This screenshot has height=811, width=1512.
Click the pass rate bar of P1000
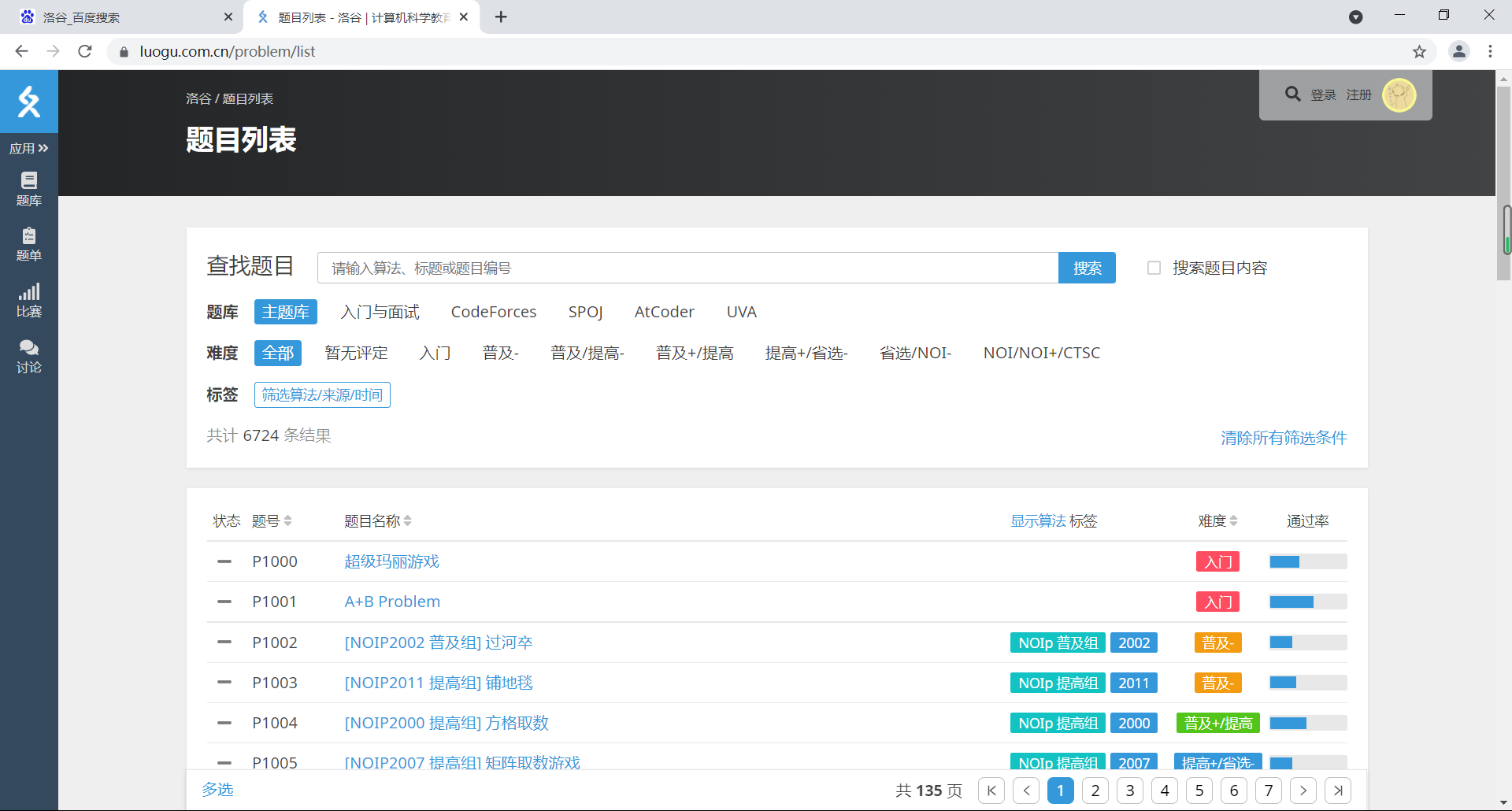1307,561
